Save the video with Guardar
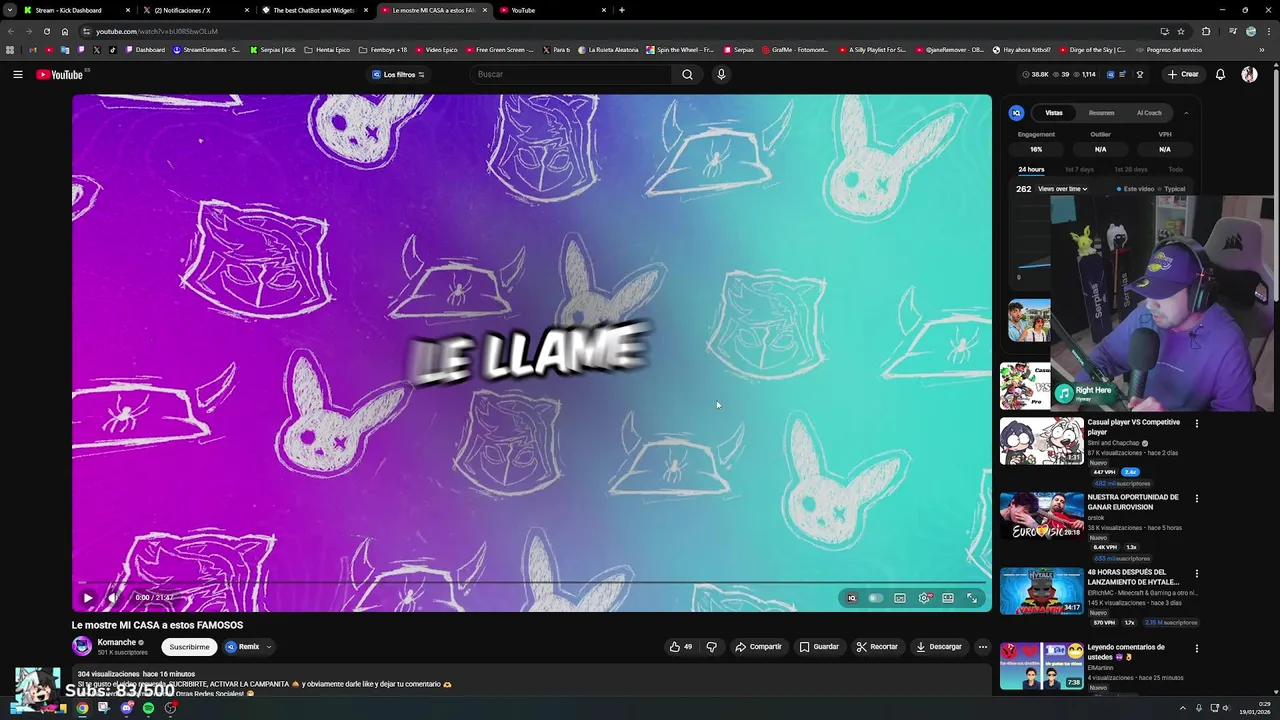The image size is (1280, 720). 819,647
